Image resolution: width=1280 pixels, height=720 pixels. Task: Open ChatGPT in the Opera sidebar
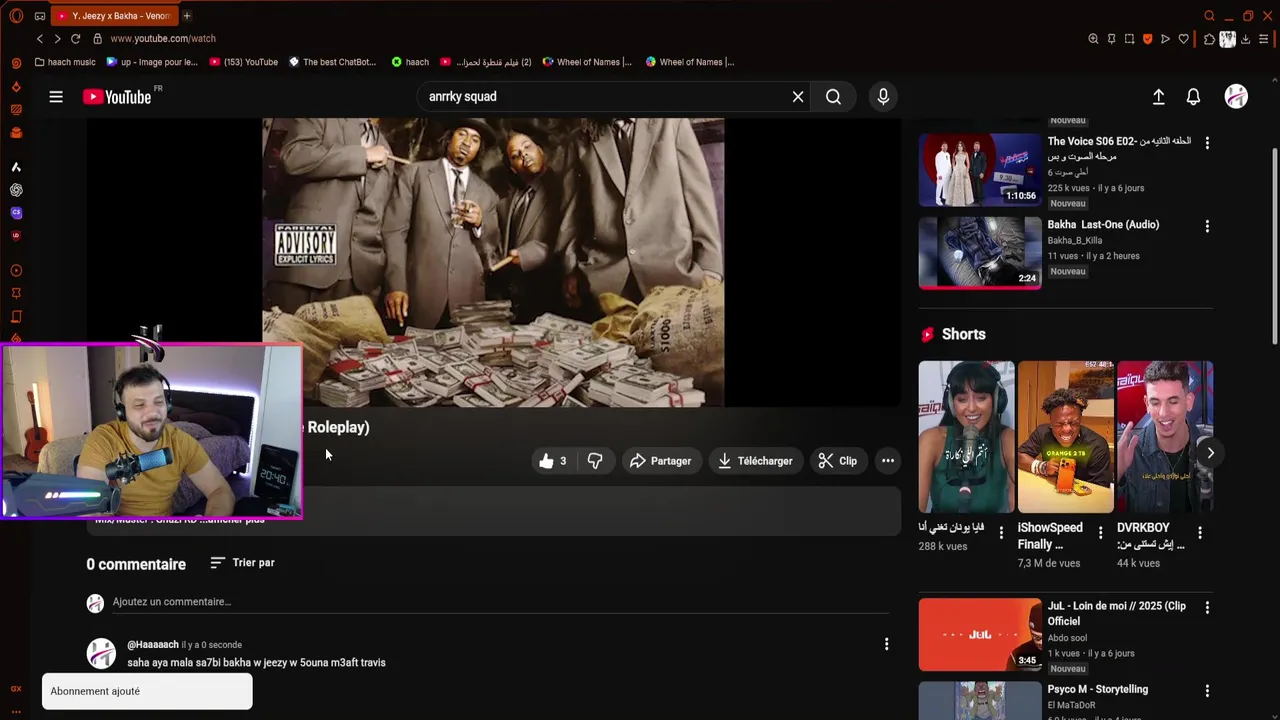[16, 190]
